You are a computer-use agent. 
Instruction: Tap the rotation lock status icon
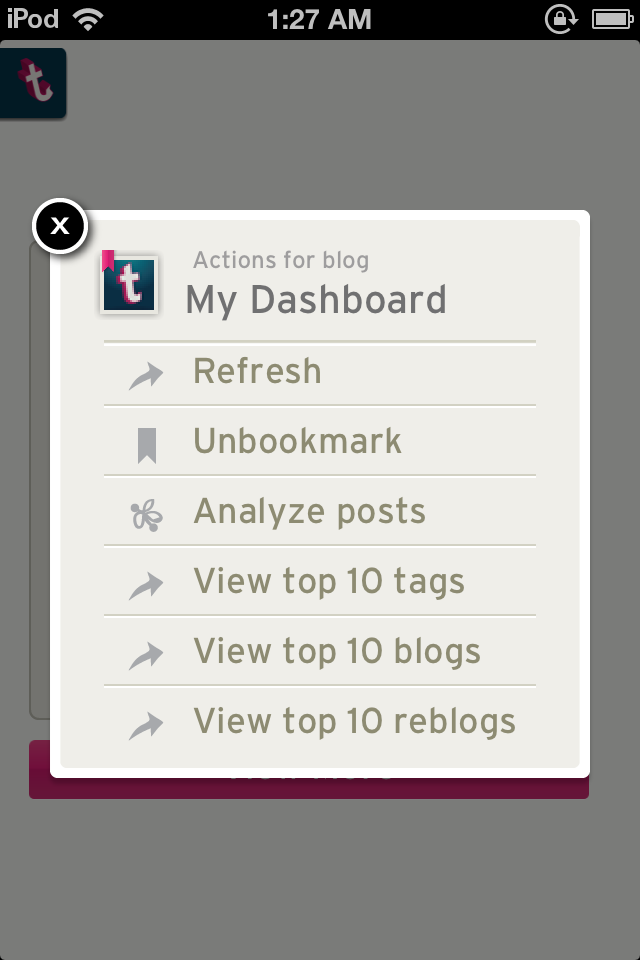[x=561, y=20]
